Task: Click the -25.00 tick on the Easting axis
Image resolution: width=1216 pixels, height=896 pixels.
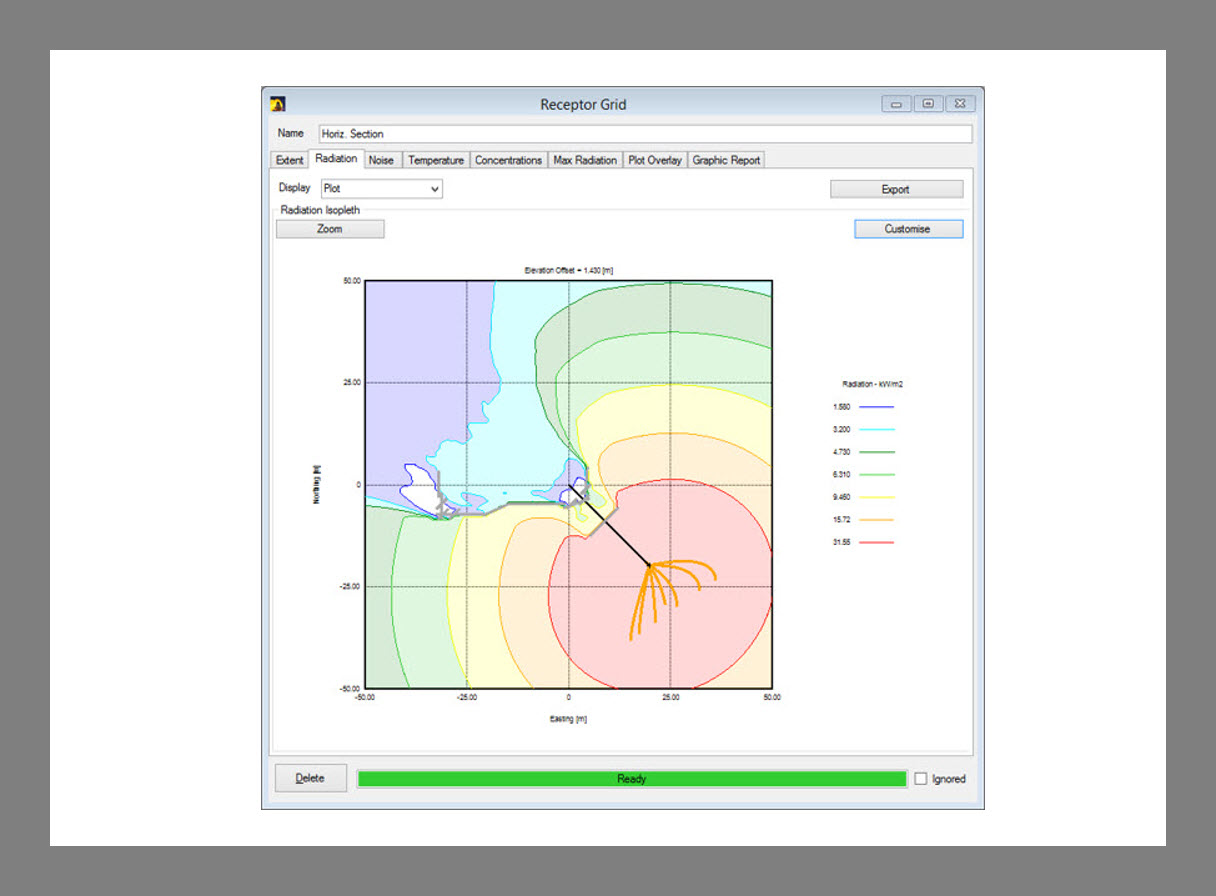Action: [x=466, y=697]
